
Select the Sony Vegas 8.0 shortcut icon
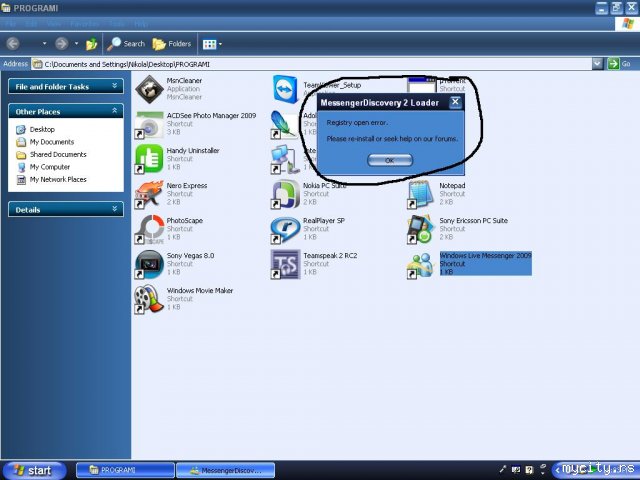[149, 264]
